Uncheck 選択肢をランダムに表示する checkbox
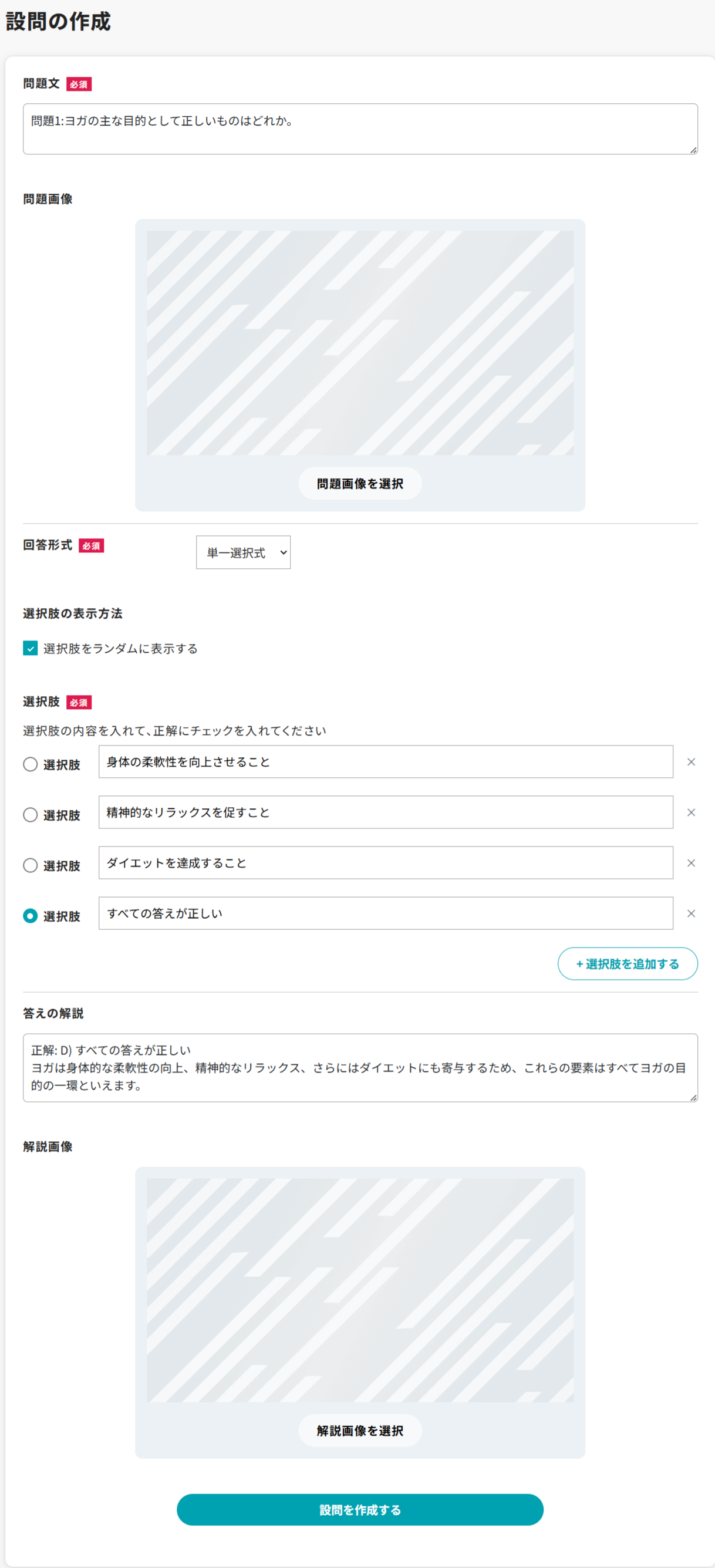 point(31,648)
